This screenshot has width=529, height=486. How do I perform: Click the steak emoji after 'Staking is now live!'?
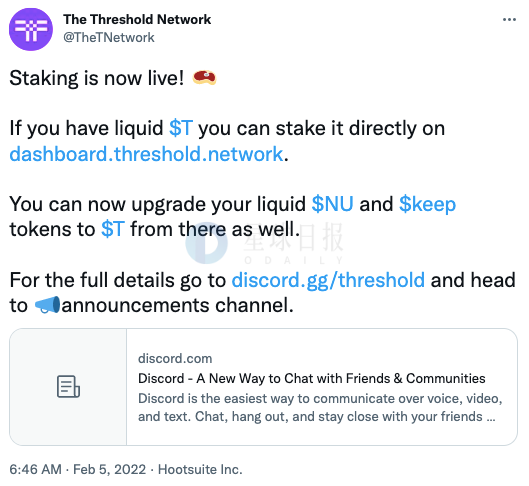point(204,78)
